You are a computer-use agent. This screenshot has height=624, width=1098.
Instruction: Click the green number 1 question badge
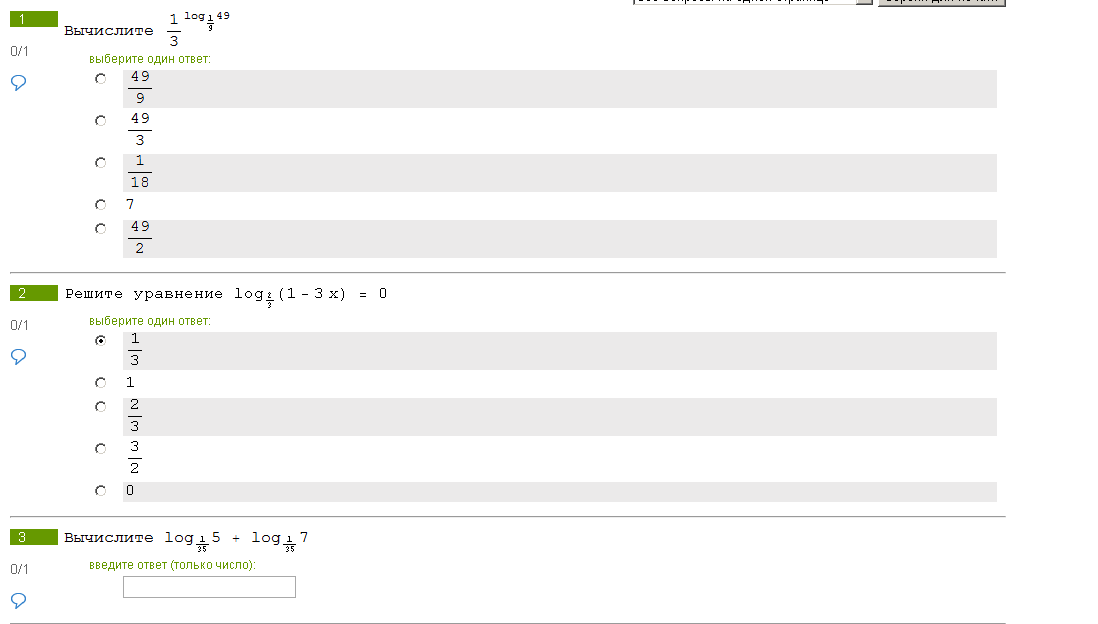[x=34, y=20]
